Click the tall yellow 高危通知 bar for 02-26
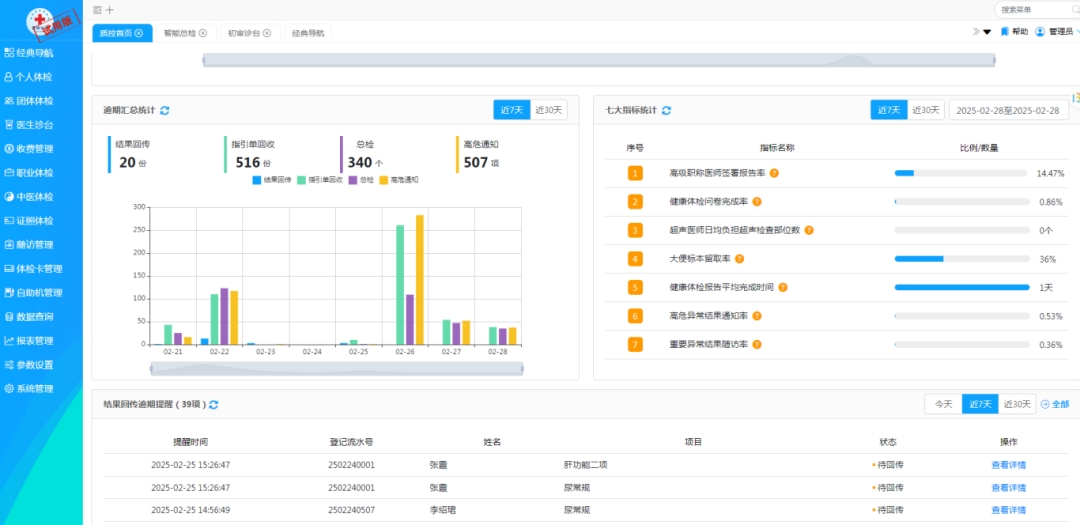This screenshot has width=1080, height=525. click(419, 280)
